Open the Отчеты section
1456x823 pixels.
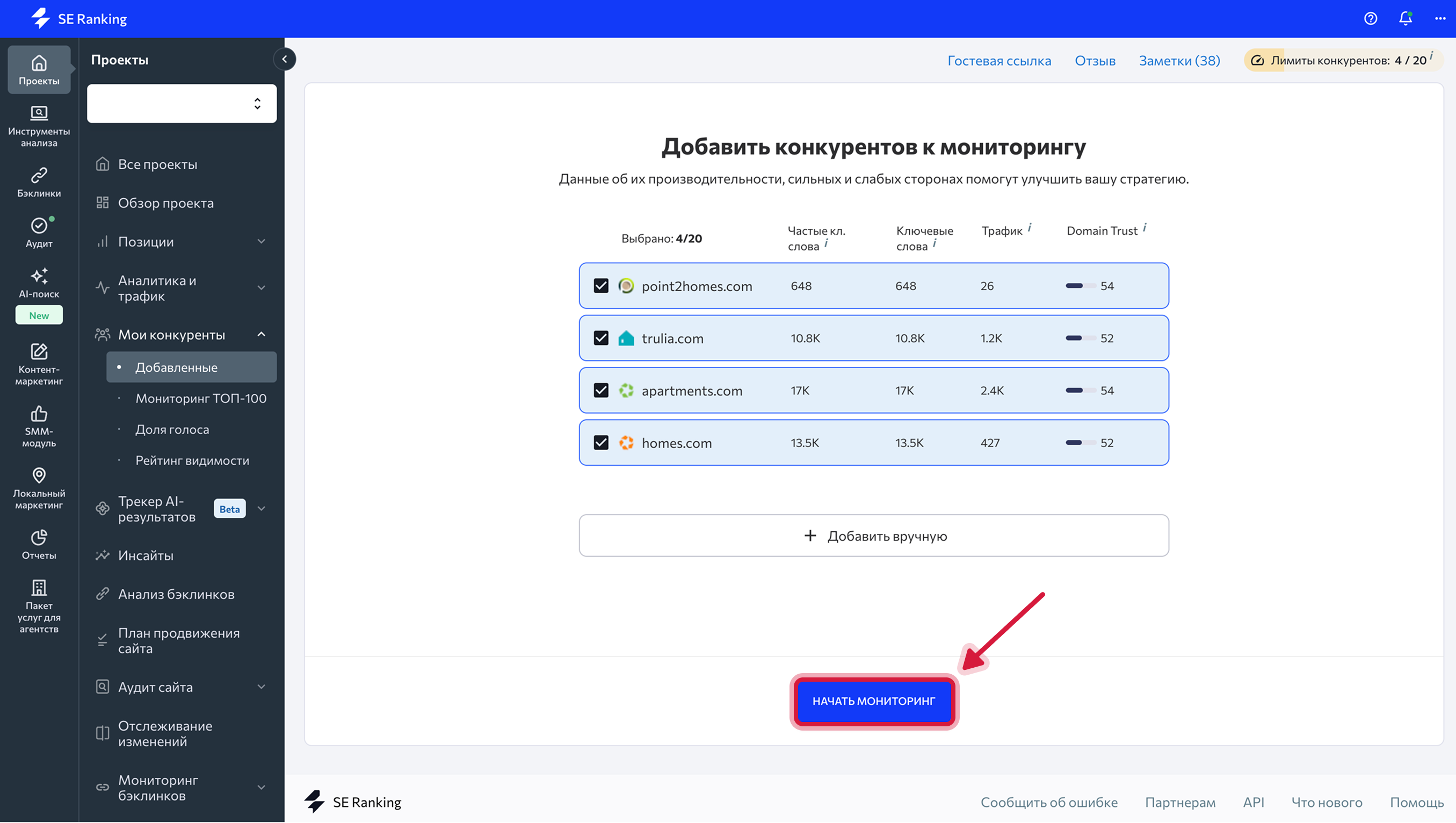(39, 543)
